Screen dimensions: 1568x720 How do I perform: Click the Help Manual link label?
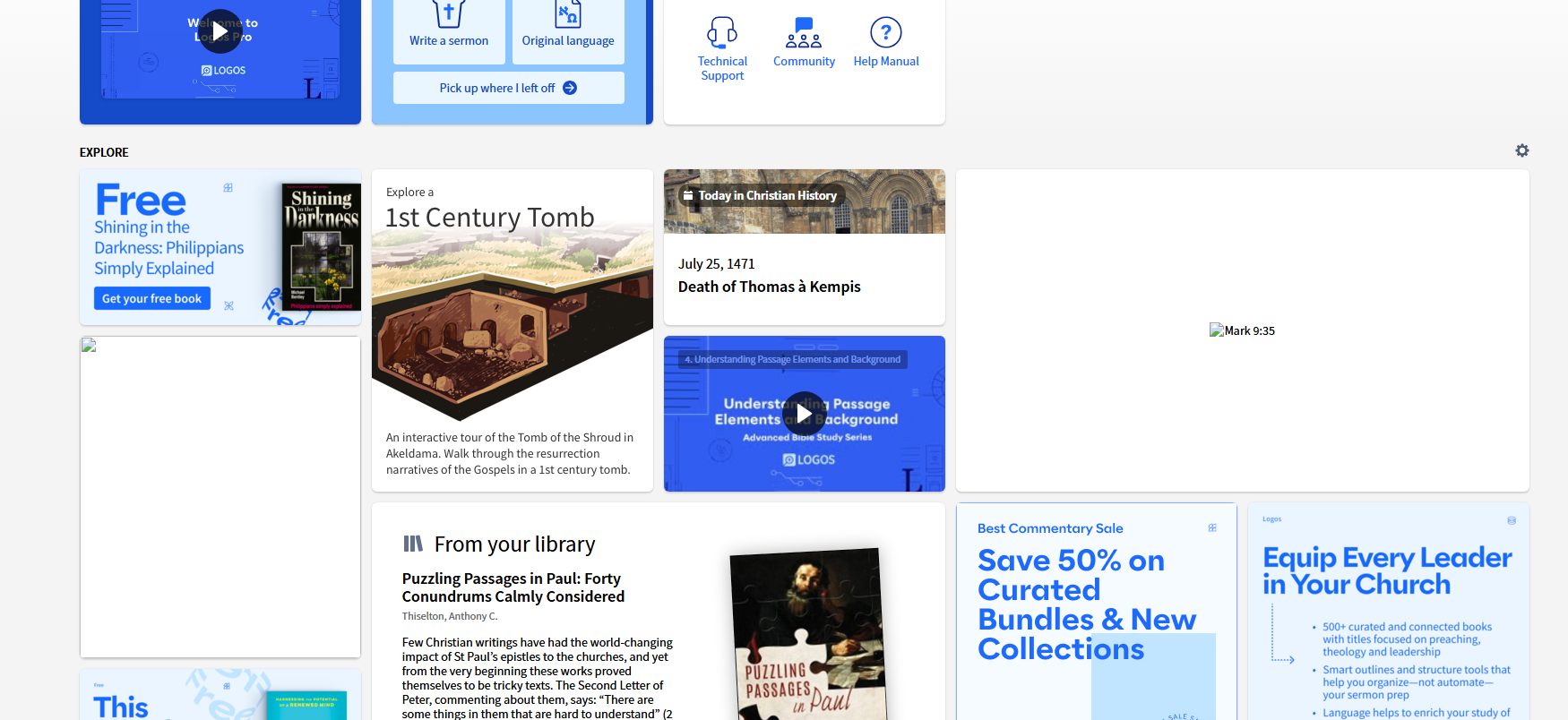pos(886,61)
